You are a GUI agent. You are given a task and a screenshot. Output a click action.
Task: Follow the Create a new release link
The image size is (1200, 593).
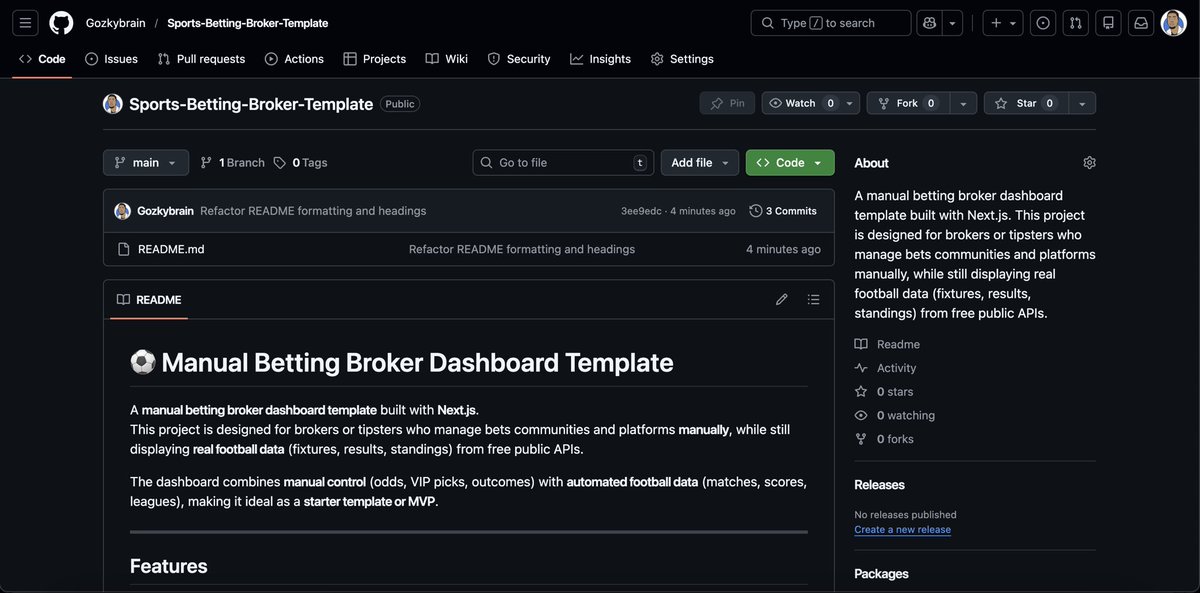[x=902, y=528]
